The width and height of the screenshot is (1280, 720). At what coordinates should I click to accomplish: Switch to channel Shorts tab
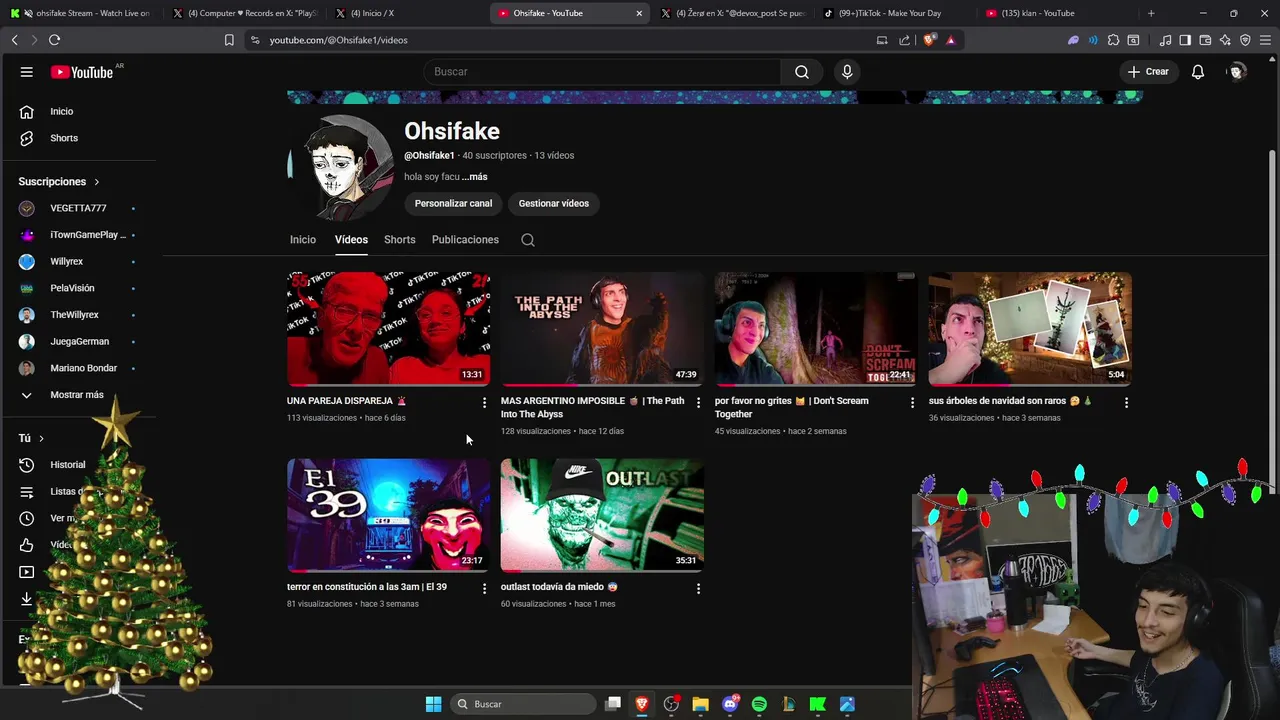pos(399,240)
